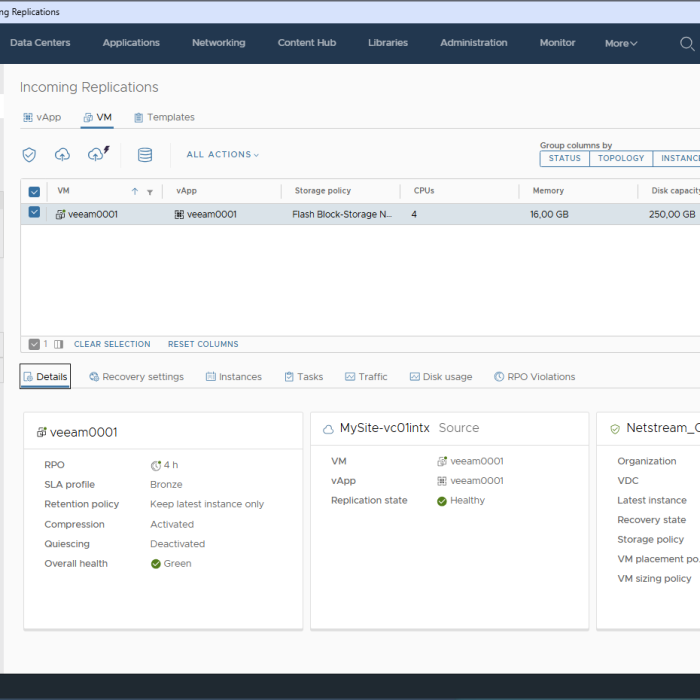Click the vApp column header
Viewport: 700px width, 700px height.
click(x=186, y=191)
